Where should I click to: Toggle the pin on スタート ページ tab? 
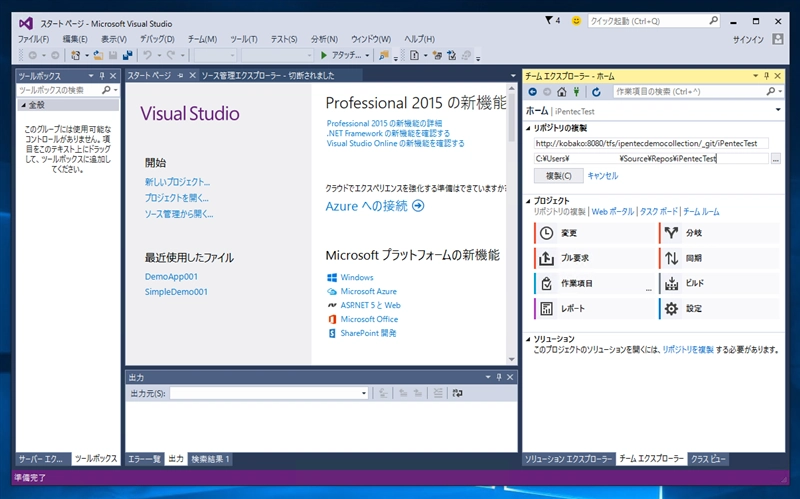180,76
